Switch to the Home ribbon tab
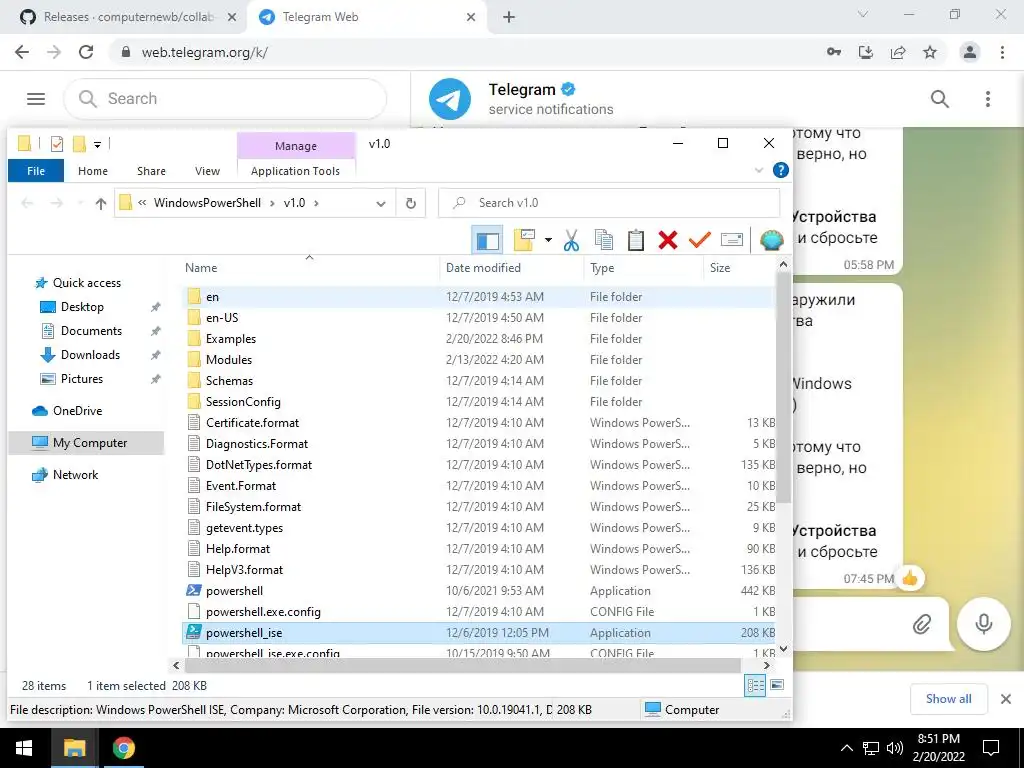1024x768 pixels. click(93, 171)
